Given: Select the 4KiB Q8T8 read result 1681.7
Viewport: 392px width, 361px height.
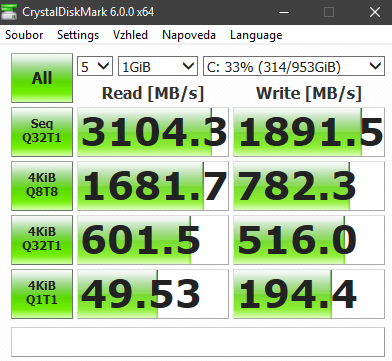Looking at the screenshot, I should pyautogui.click(x=153, y=186).
